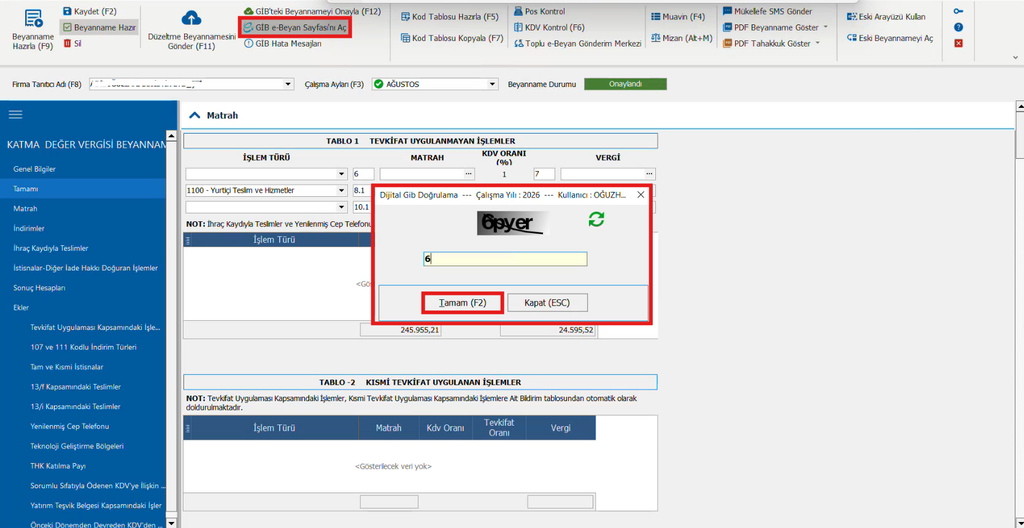Open GİB Hata Mesajları info icon
This screenshot has width=1024, height=528.
[248, 44]
